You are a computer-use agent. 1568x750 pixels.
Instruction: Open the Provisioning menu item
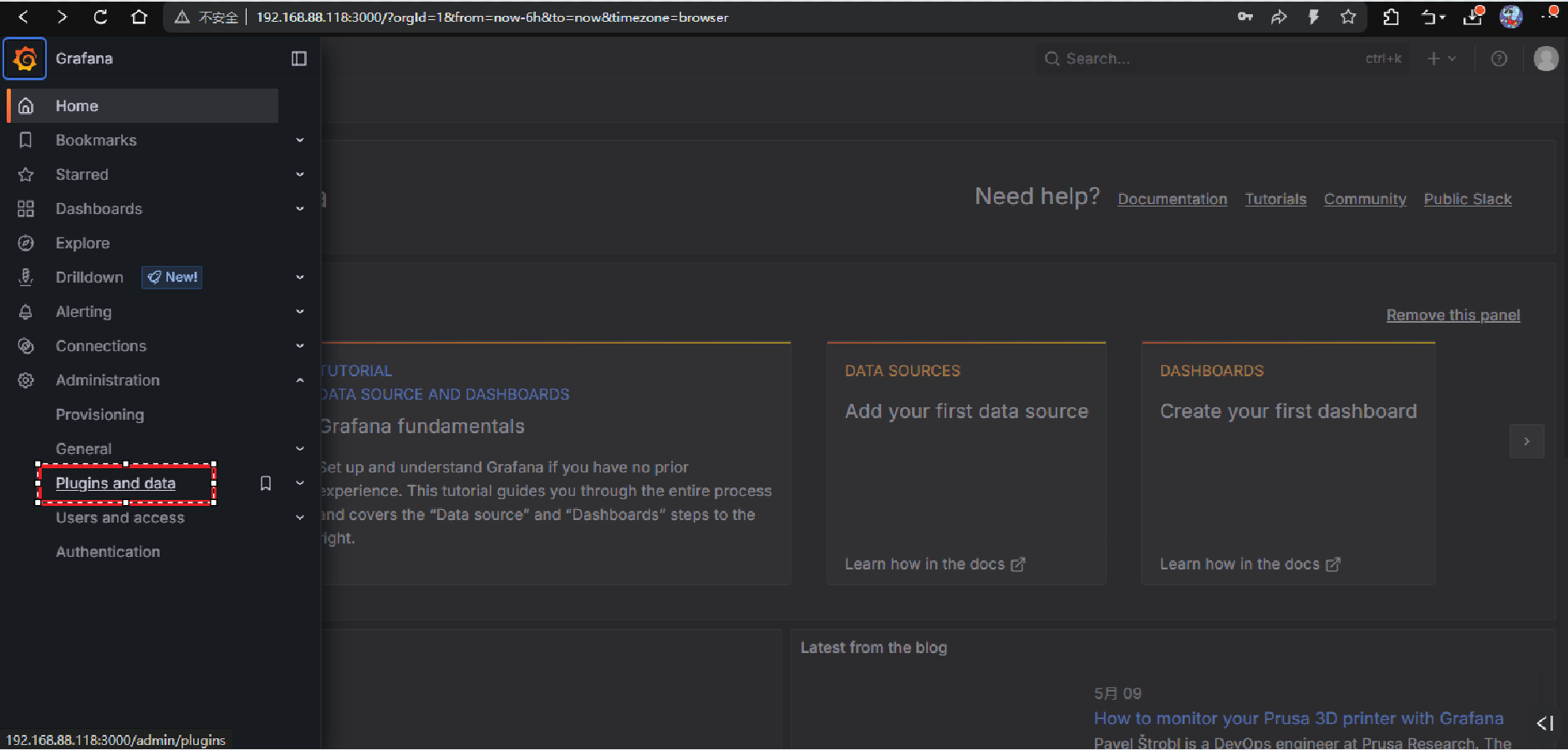click(x=99, y=415)
